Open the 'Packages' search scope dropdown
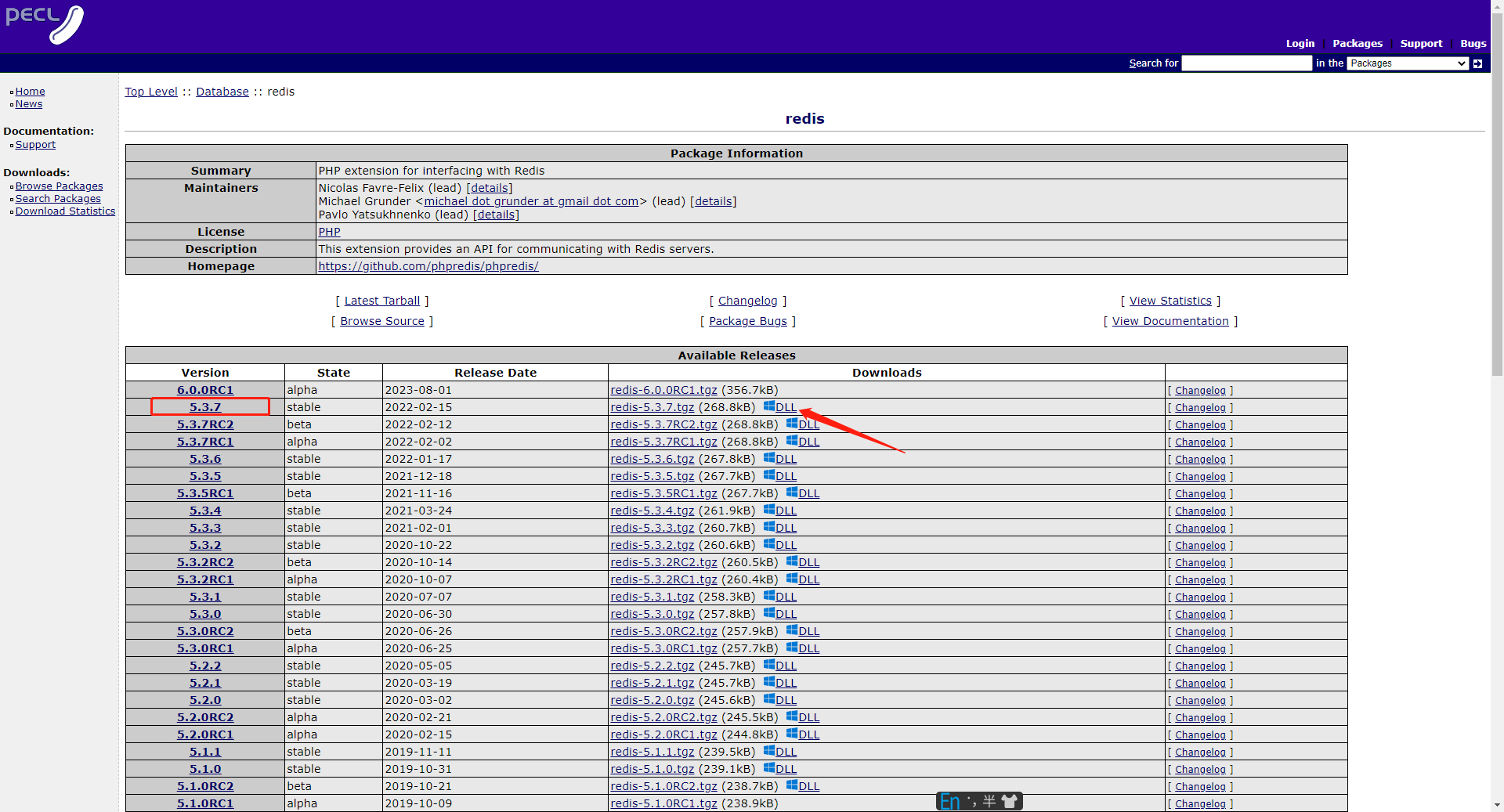Screen dimensions: 1504x812 point(1407,63)
